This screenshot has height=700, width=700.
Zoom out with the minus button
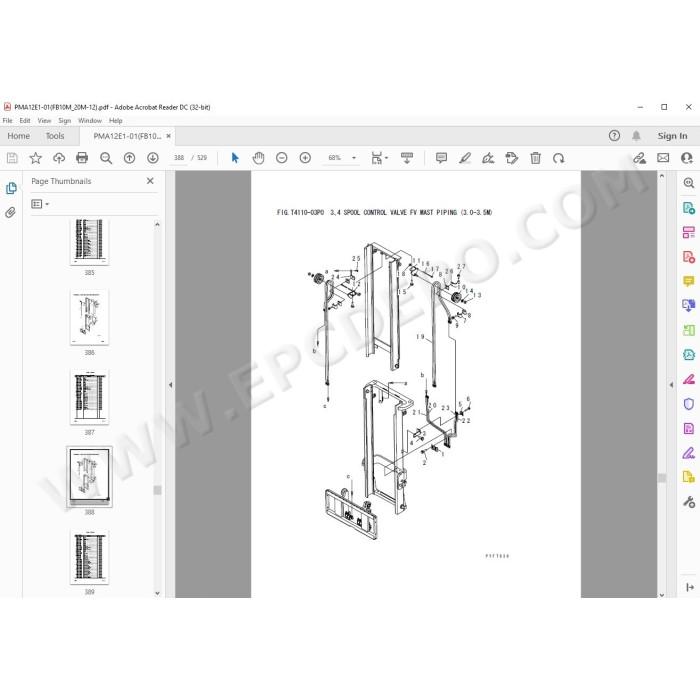click(282, 158)
